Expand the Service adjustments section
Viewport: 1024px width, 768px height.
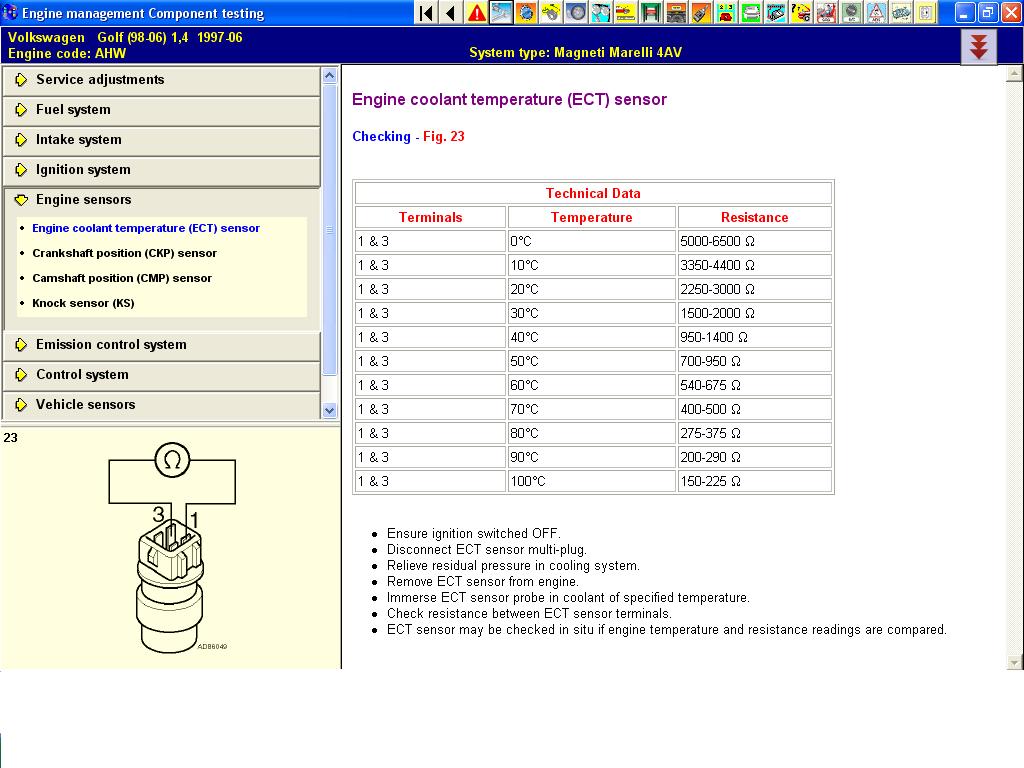click(161, 80)
